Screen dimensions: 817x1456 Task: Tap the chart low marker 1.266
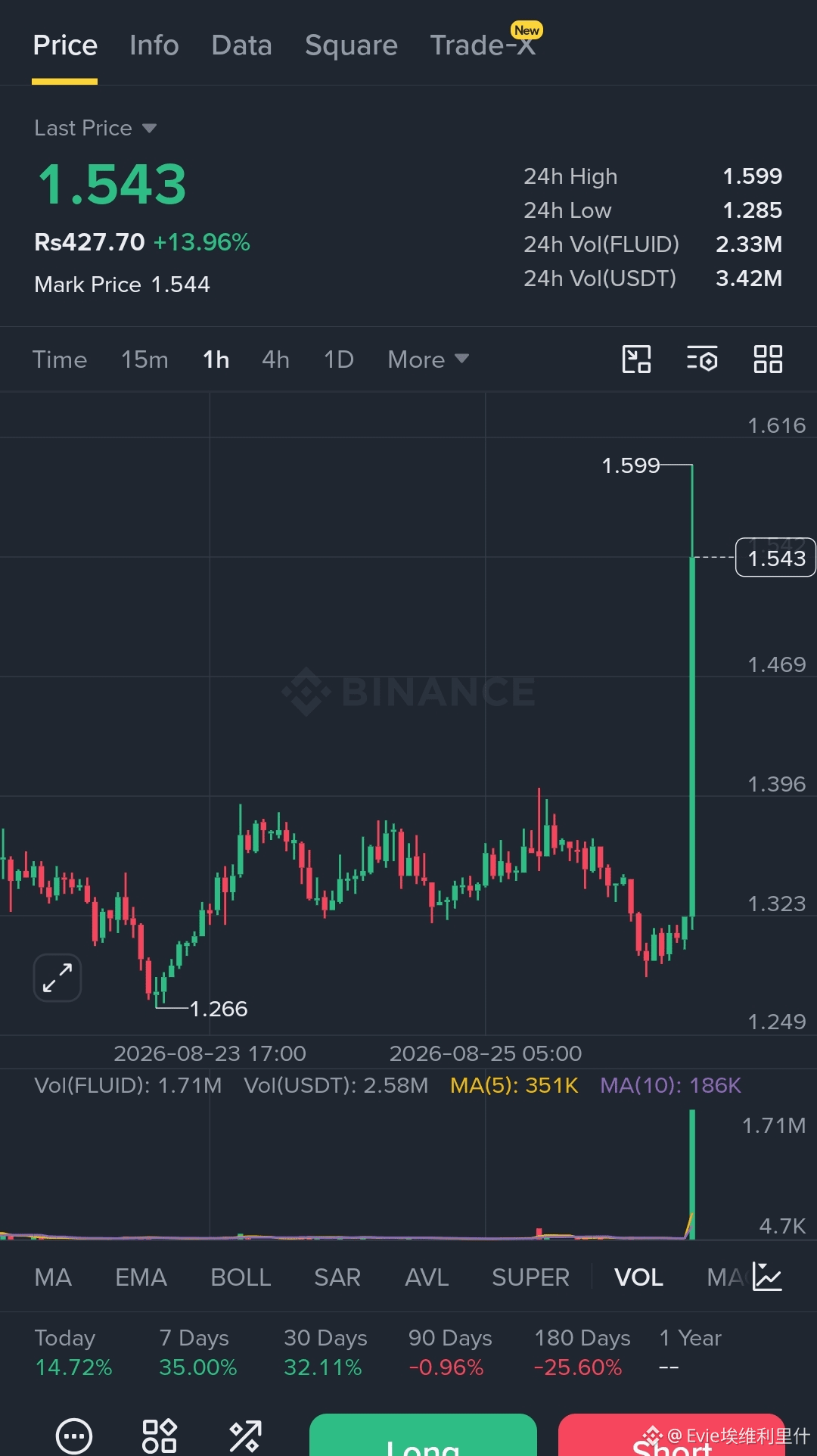[218, 1009]
